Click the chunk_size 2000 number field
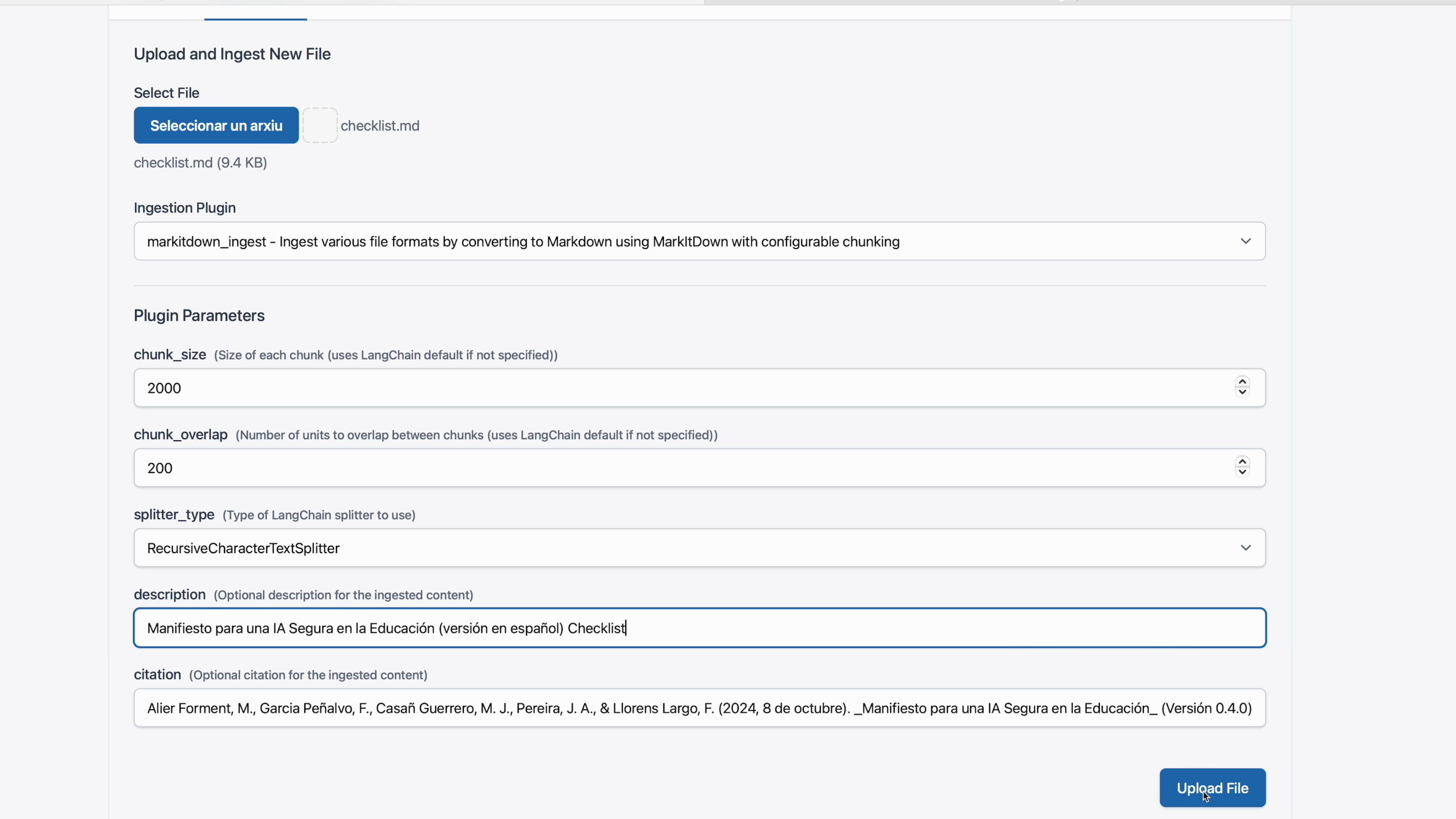Screen dimensions: 1456x819 (x=678, y=388)
